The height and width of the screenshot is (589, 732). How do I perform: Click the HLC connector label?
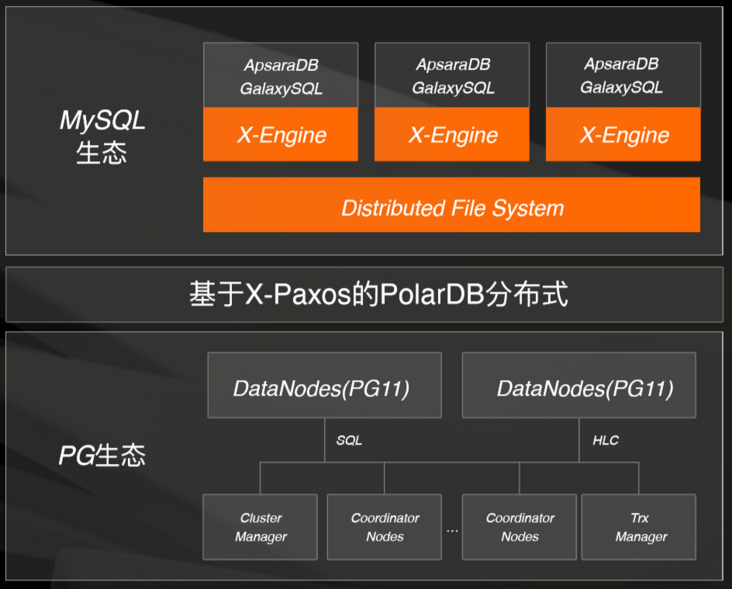(x=605, y=440)
